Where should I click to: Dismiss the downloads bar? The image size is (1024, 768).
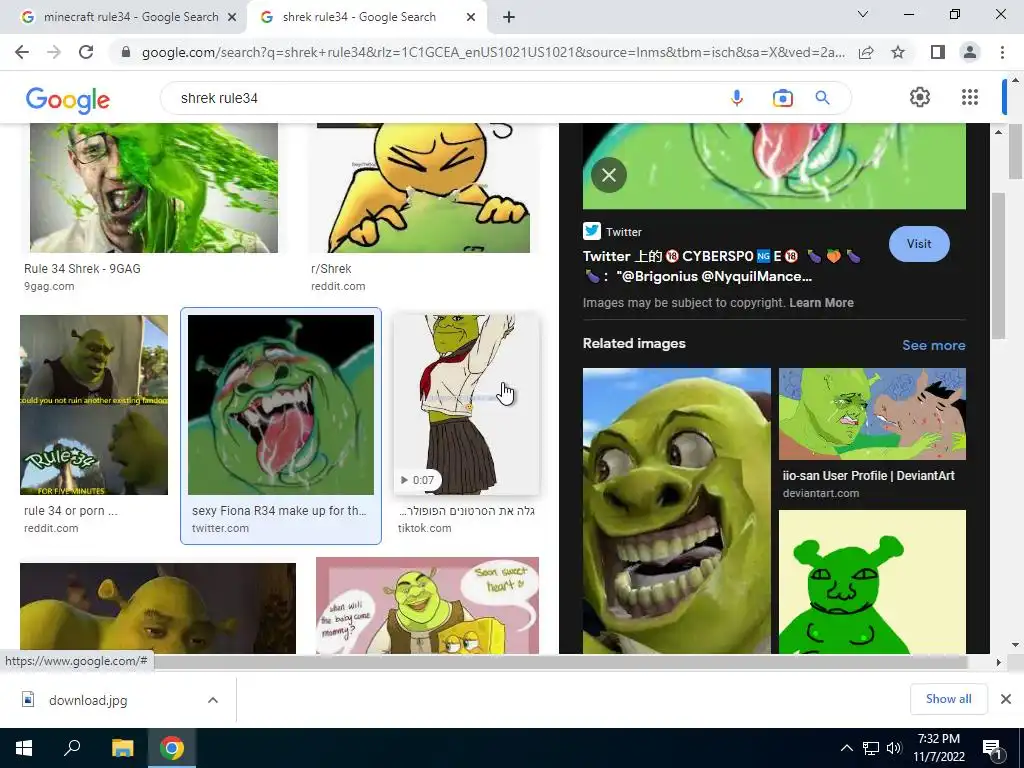pos(1006,699)
